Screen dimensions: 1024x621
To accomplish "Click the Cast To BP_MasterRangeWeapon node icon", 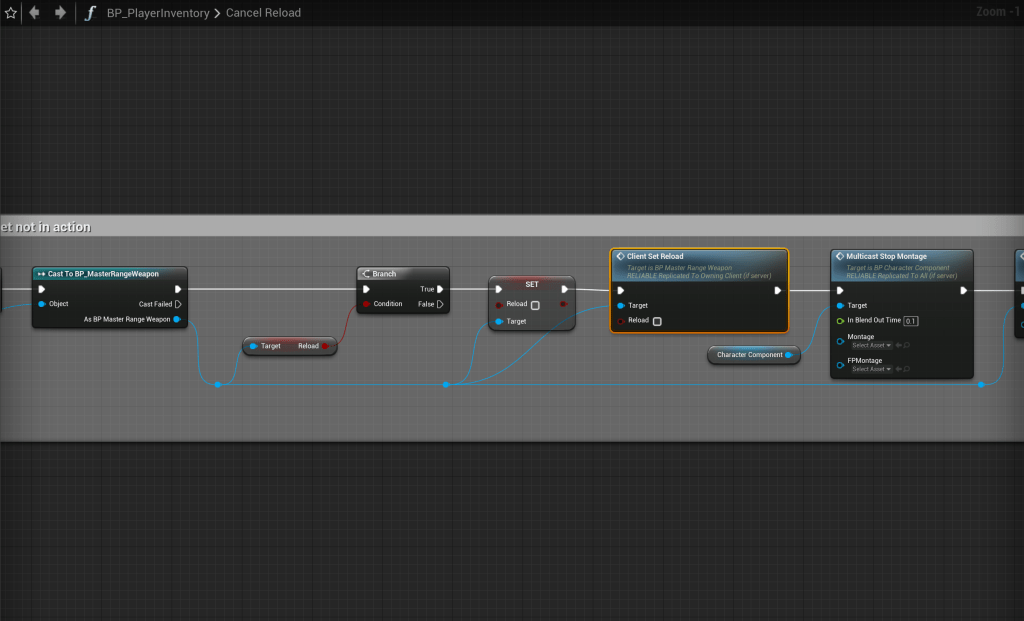I will [x=41, y=274].
